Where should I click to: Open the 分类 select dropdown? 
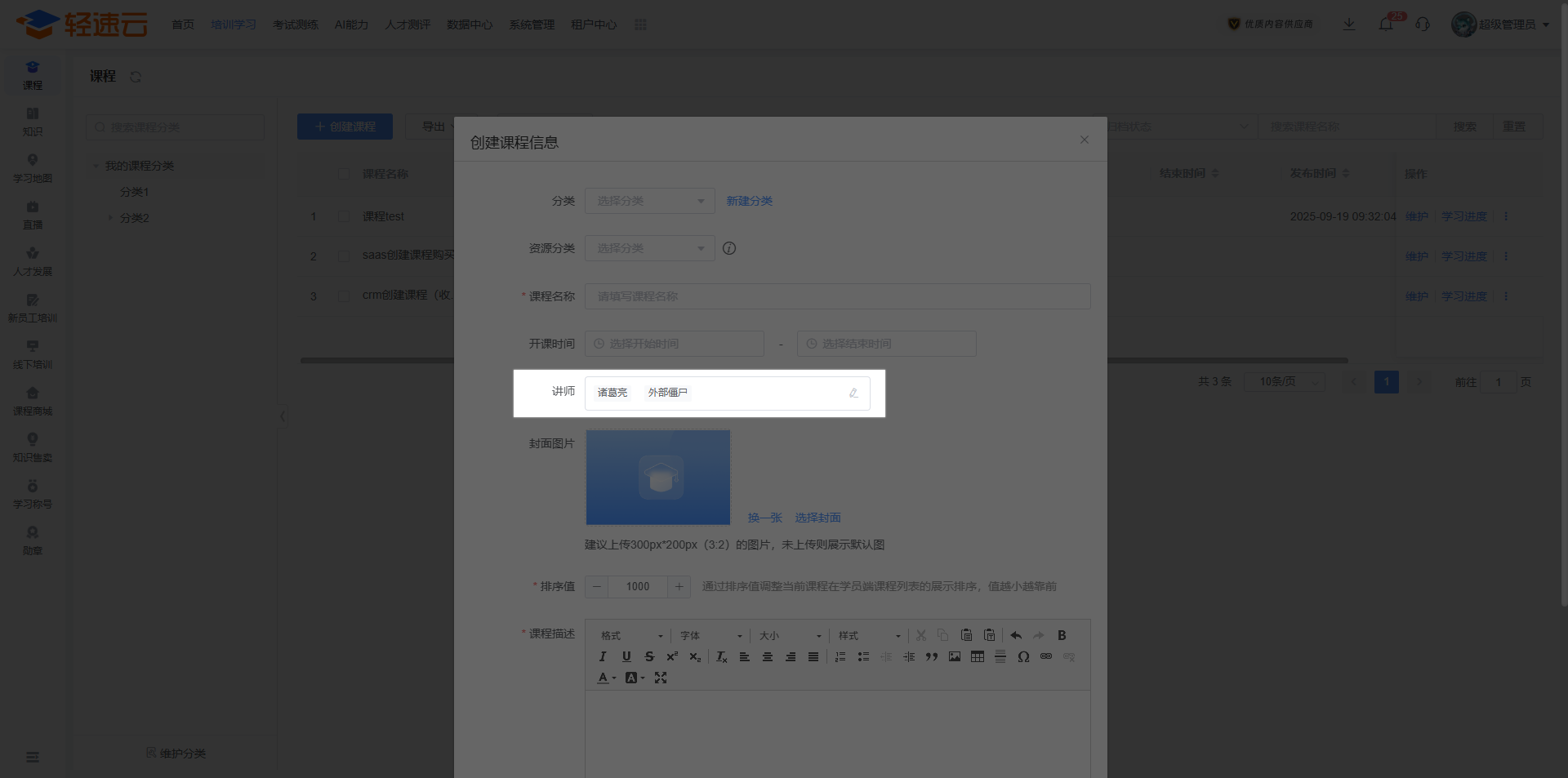click(x=649, y=201)
